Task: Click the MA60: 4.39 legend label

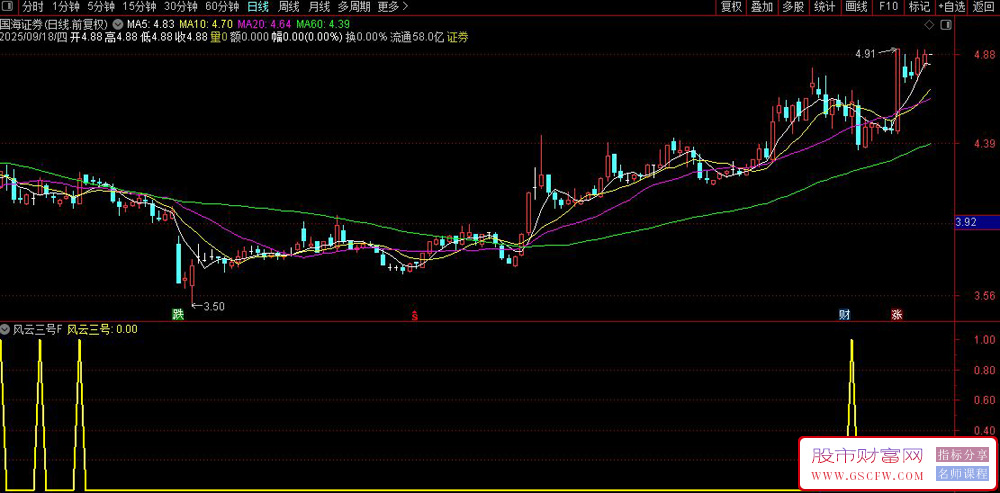Action: pyautogui.click(x=322, y=24)
